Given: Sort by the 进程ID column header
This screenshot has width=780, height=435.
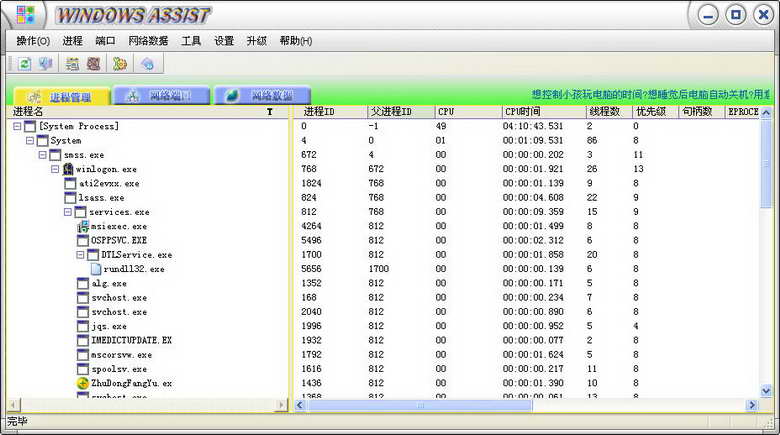Looking at the screenshot, I should click(x=330, y=112).
